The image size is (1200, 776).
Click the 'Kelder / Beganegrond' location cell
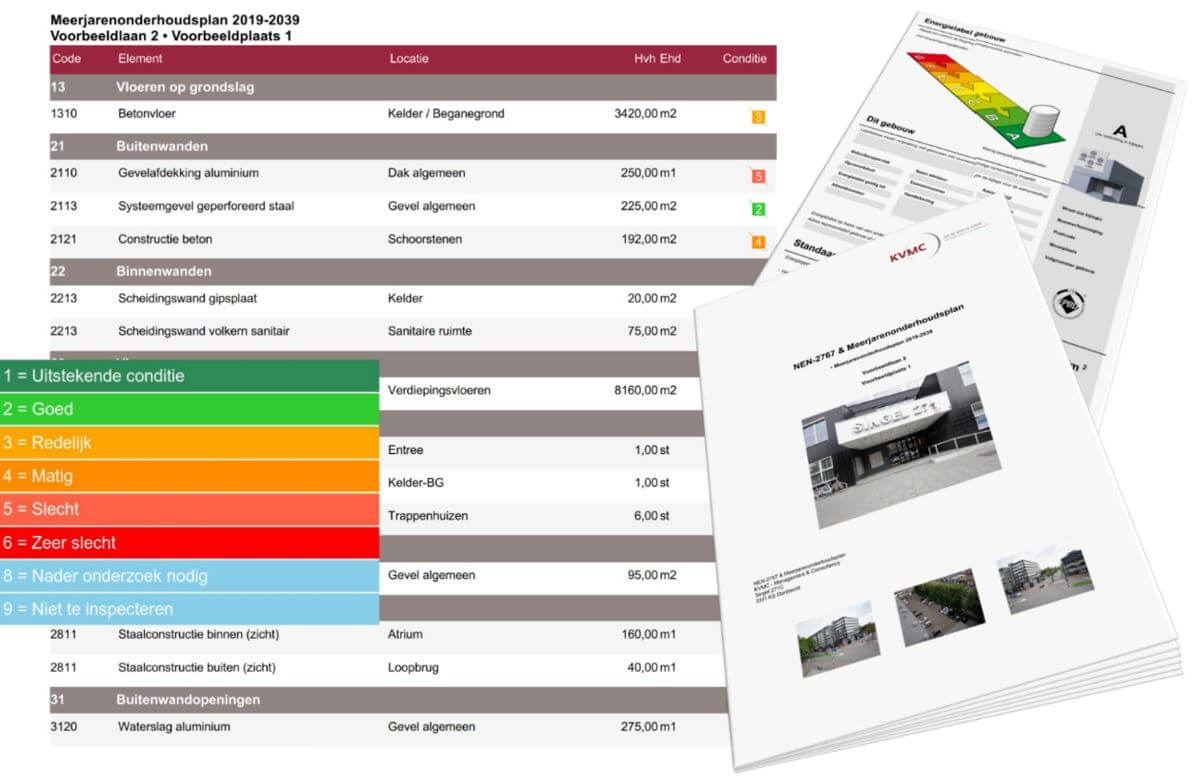click(446, 114)
